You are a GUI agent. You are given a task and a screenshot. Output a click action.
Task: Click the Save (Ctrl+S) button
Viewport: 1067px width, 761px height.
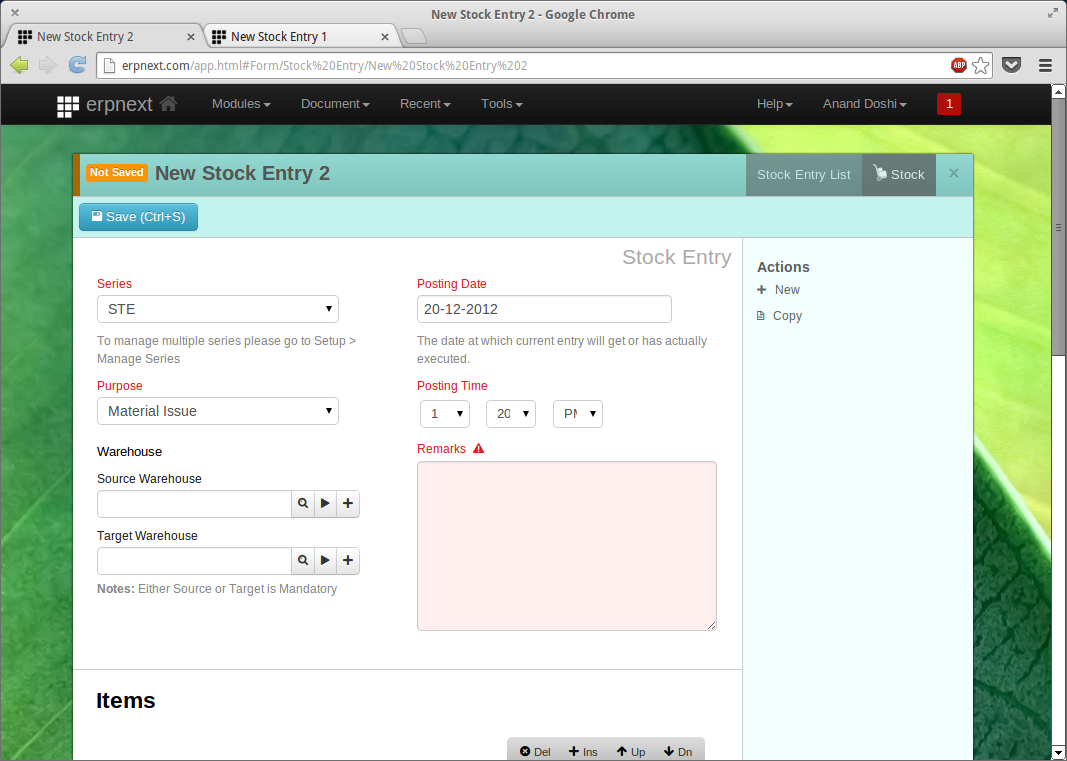(138, 216)
